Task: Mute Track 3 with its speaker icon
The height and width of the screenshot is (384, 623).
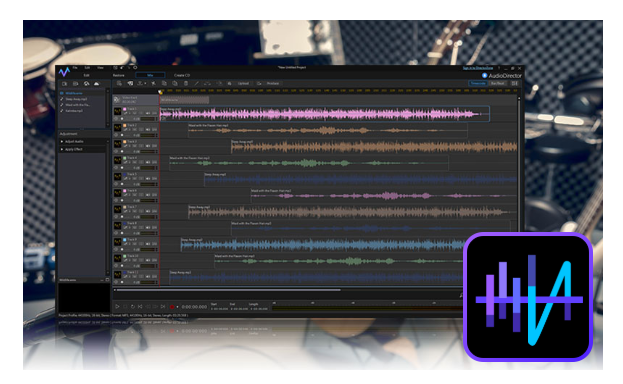Action: (x=148, y=146)
